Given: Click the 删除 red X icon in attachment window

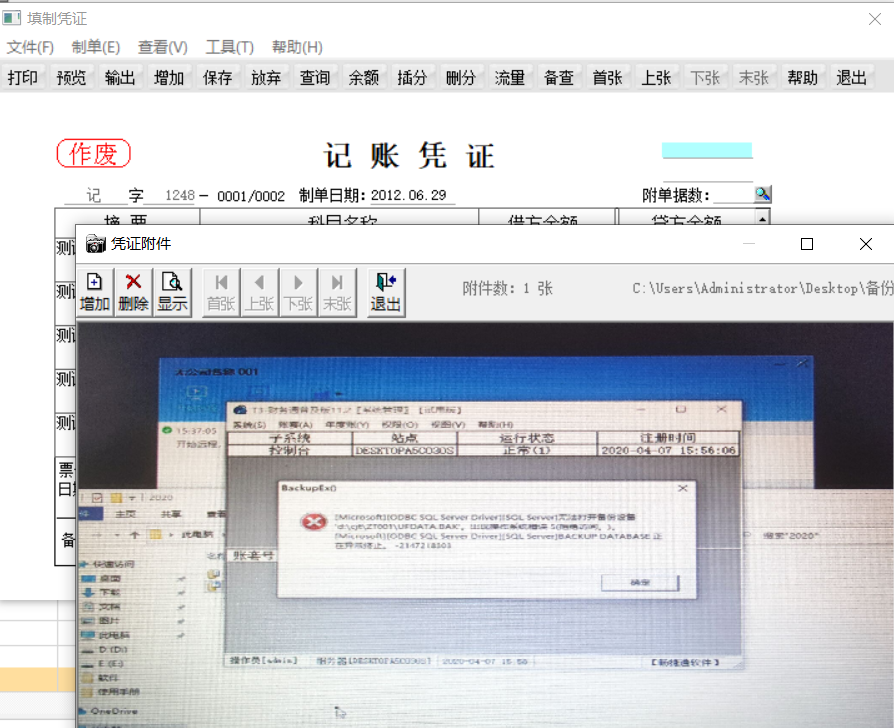Looking at the screenshot, I should [x=133, y=292].
